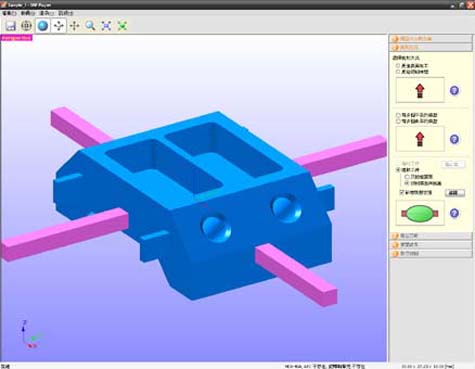The image size is (475, 369).
Task: Click the floppy disk save icon
Action: pyautogui.click(x=11, y=26)
